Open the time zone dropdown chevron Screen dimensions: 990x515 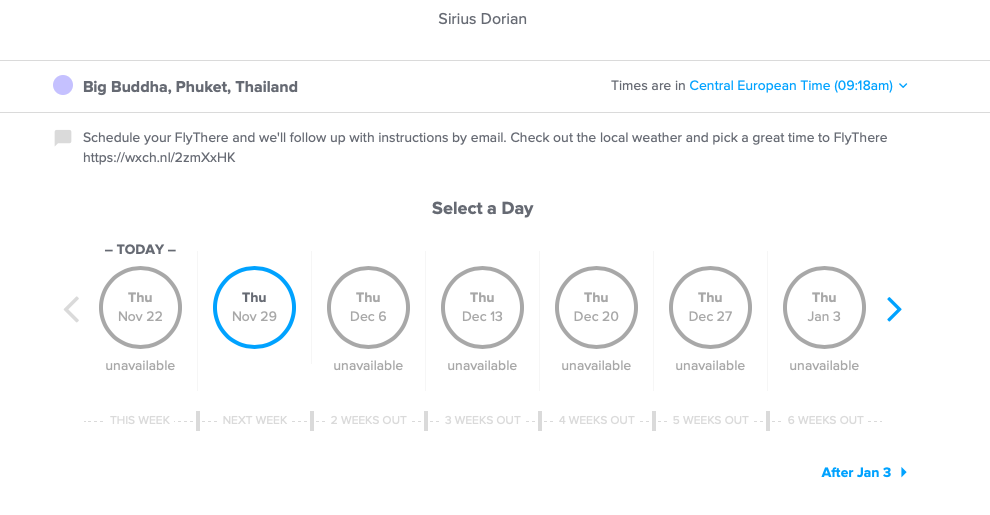pyautogui.click(x=904, y=86)
